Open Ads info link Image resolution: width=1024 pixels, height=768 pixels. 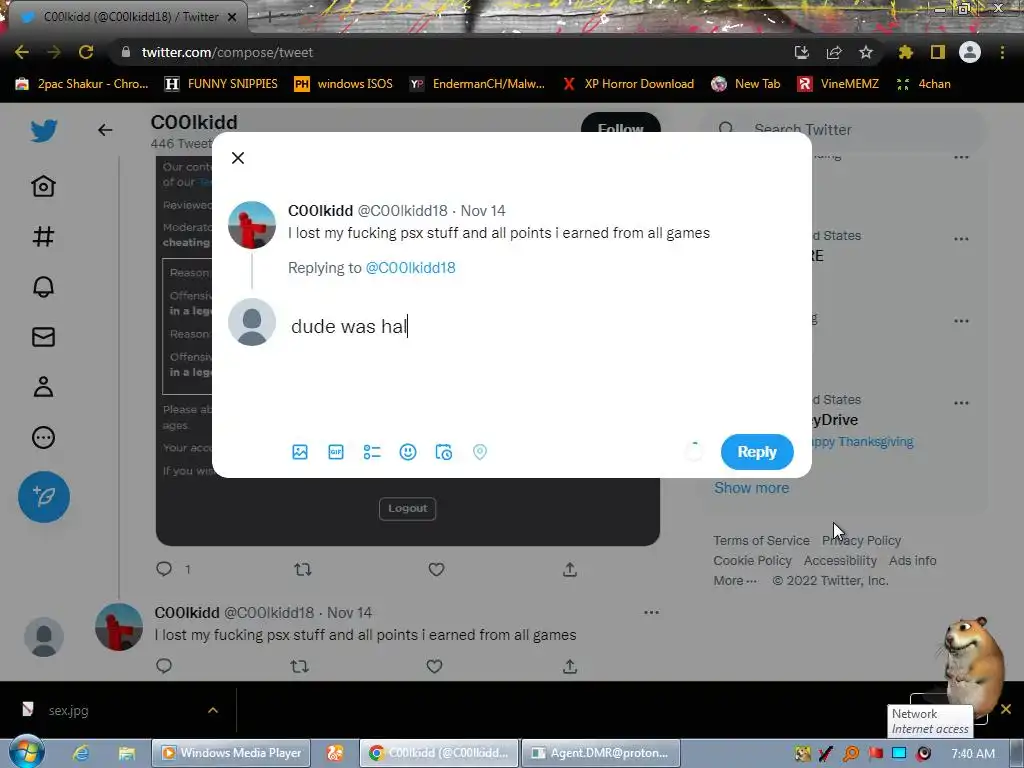tap(912, 560)
